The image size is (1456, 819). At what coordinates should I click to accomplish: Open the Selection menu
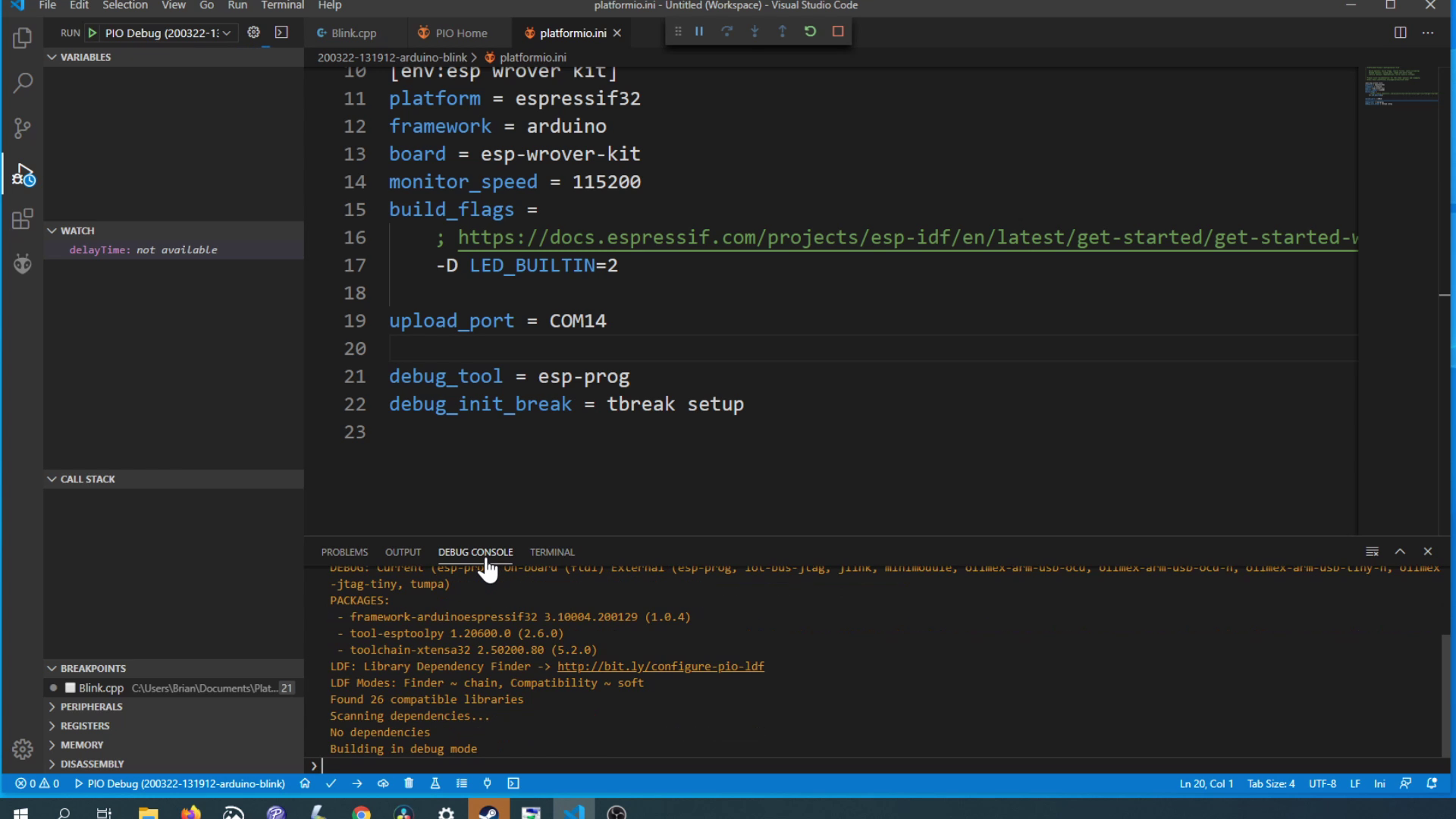[x=125, y=5]
